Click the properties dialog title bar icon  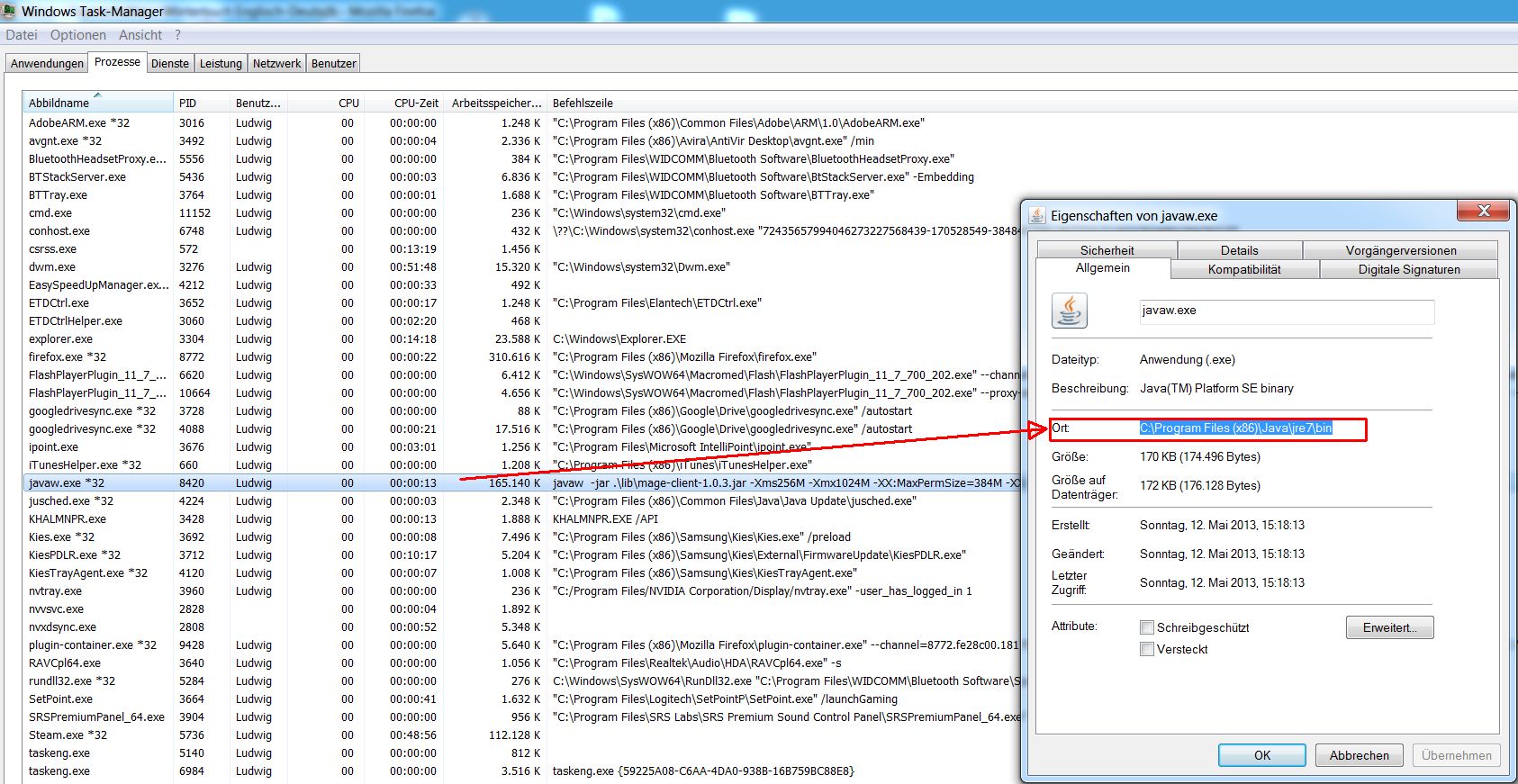[x=1037, y=215]
